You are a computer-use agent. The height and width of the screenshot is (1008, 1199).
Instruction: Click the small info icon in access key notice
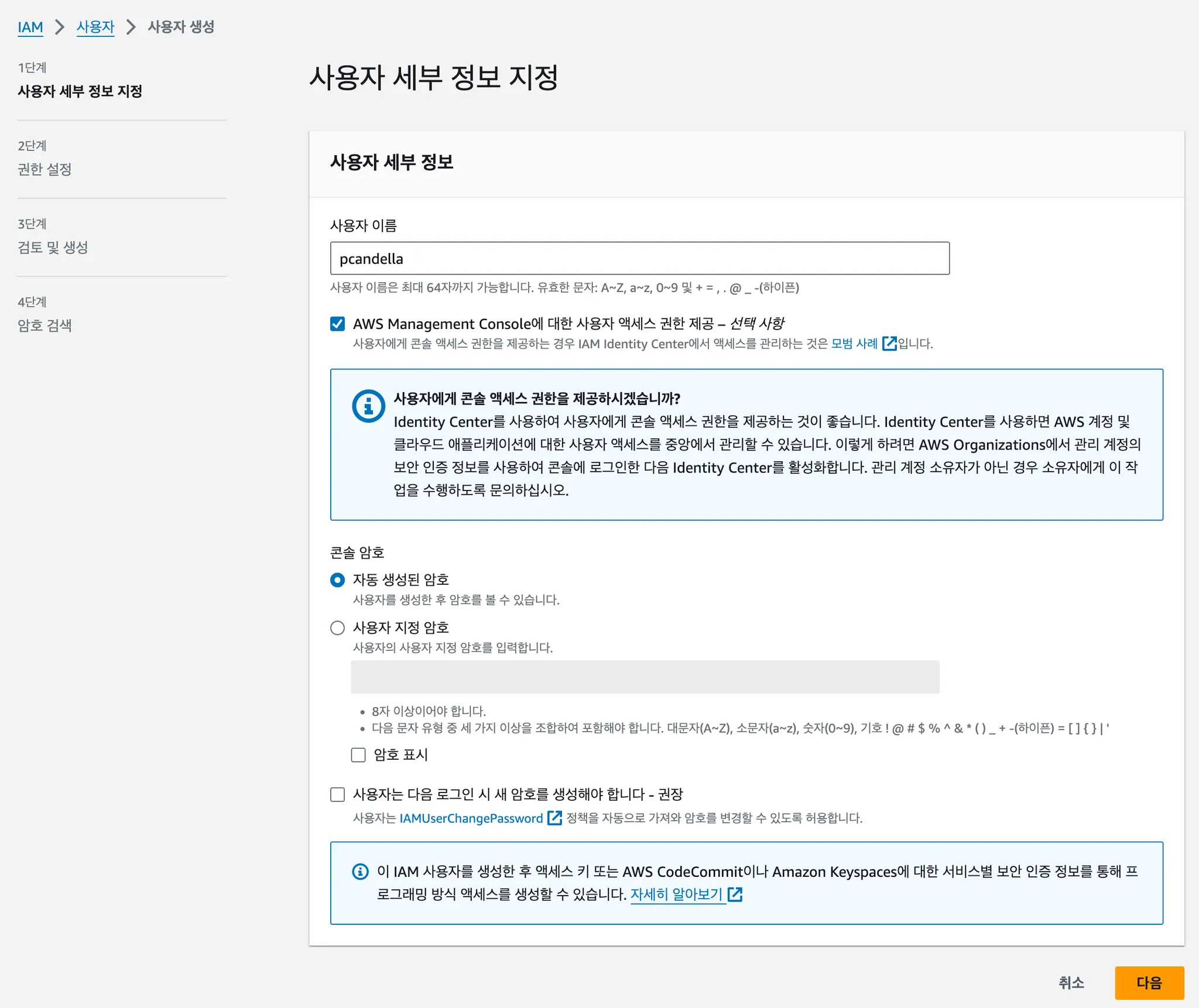point(360,872)
